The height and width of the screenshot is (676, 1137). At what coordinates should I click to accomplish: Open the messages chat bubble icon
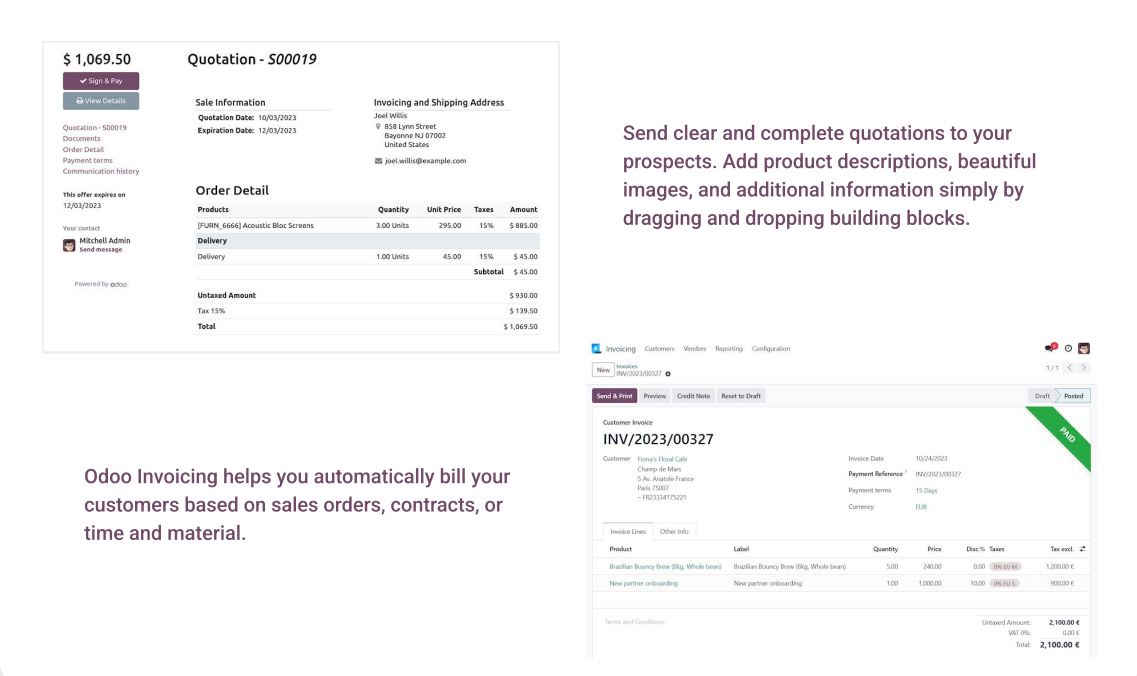tap(1051, 348)
